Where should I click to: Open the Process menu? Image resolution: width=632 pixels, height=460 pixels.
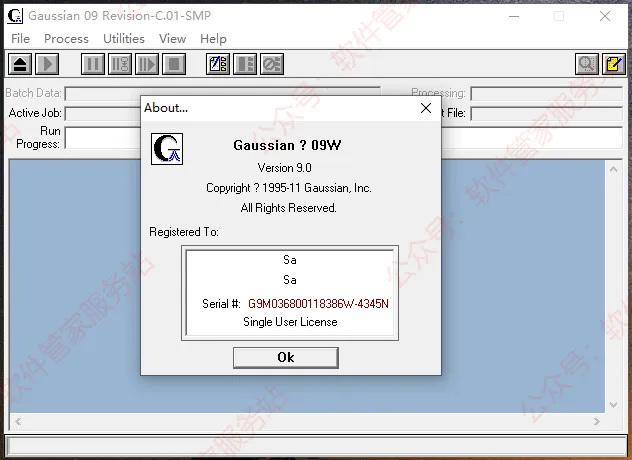coord(67,39)
